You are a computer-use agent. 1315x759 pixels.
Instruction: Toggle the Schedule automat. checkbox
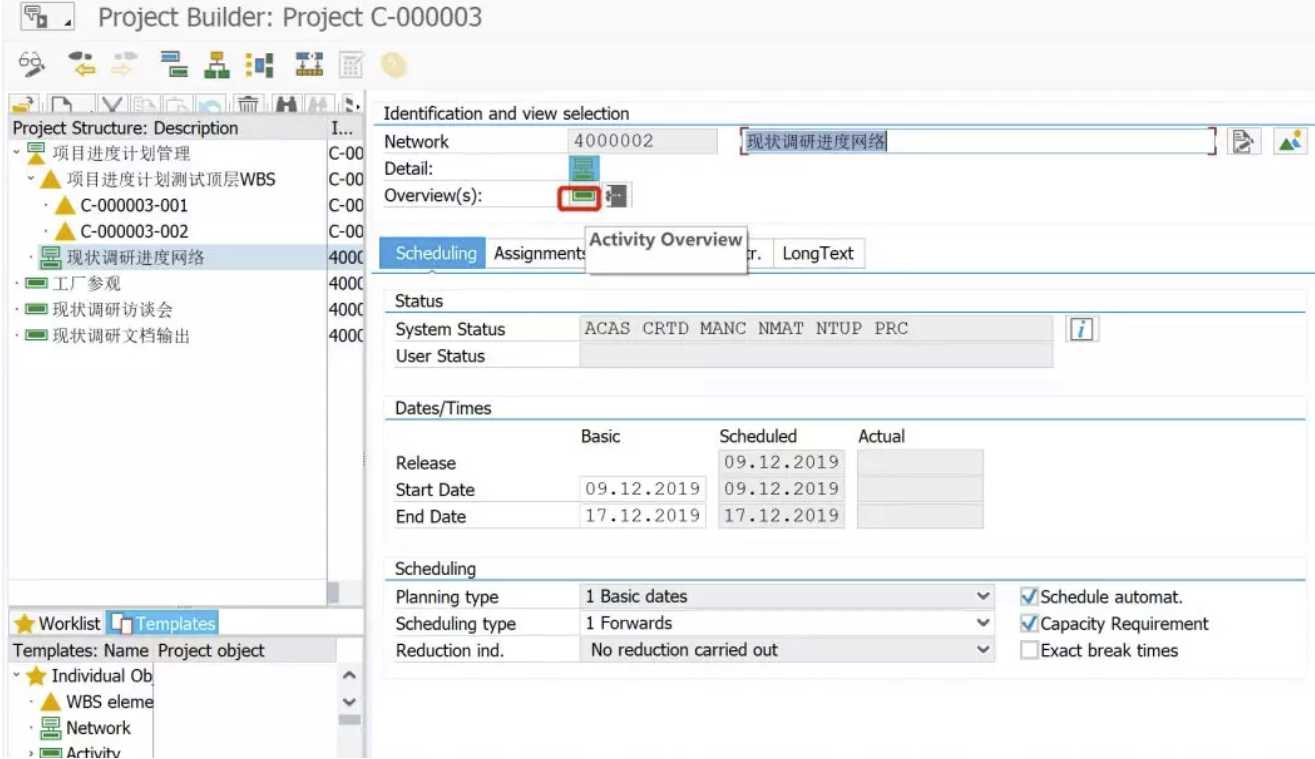(1029, 597)
